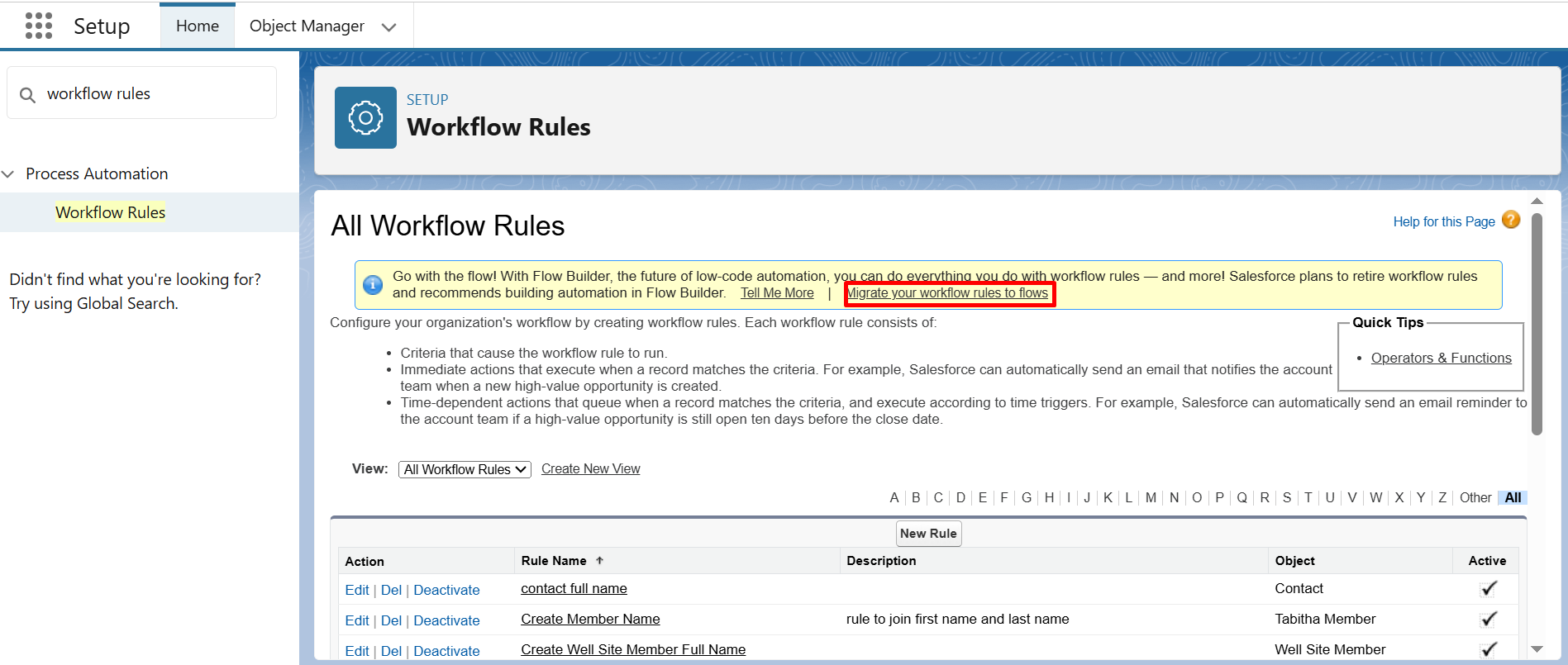1568x665 pixels.
Task: Click the Active checkmark for Create Member Name
Action: (1488, 619)
